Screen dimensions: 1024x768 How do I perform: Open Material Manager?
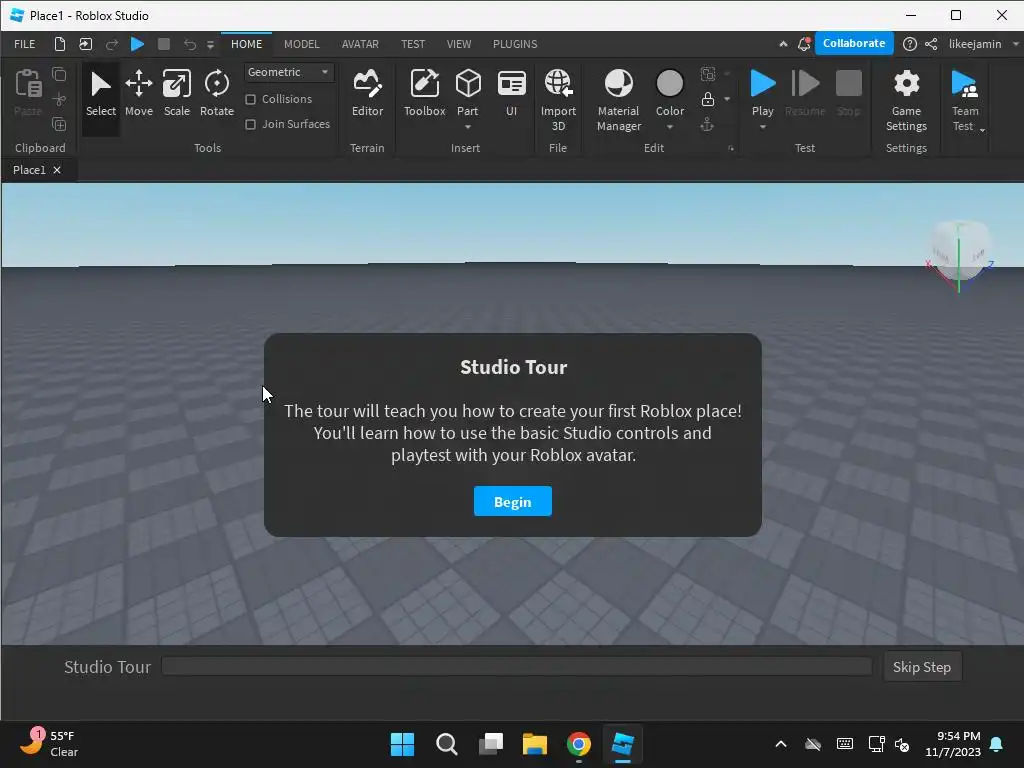tap(618, 100)
